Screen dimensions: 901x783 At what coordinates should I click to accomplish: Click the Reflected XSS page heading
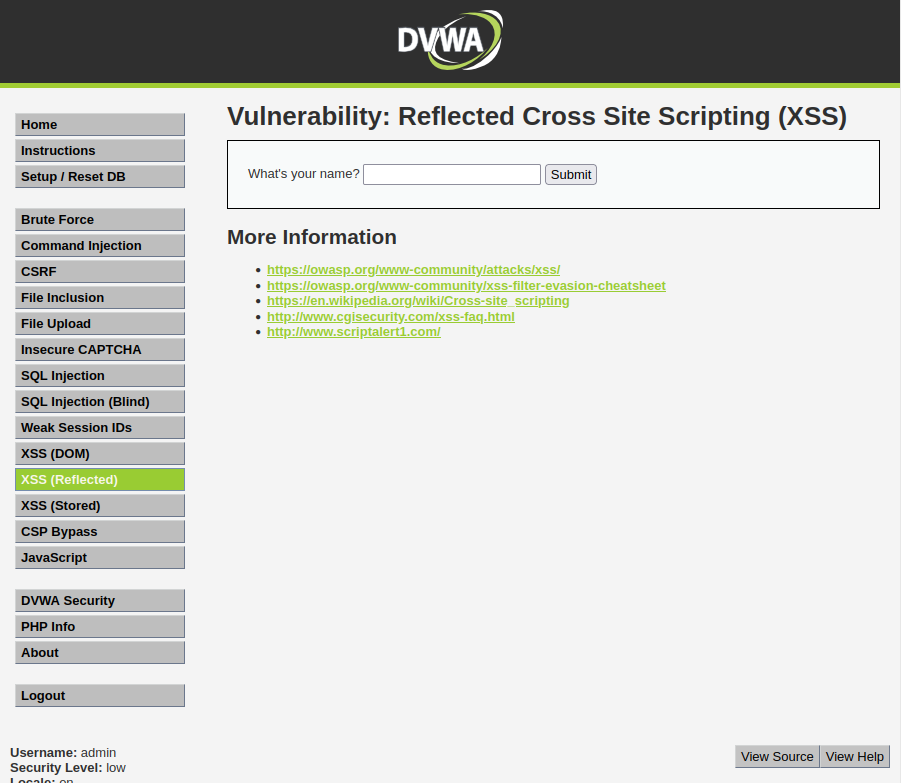537,117
